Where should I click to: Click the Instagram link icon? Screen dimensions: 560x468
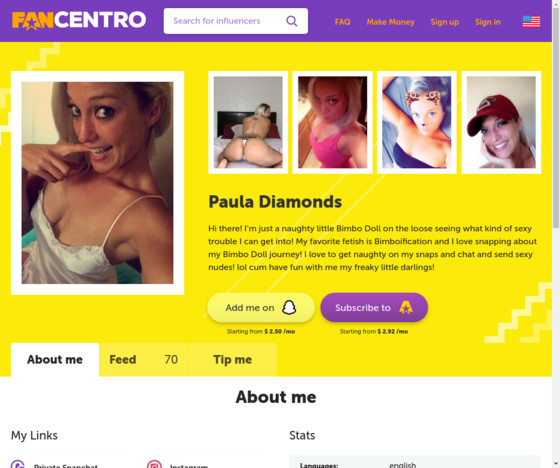point(154,464)
